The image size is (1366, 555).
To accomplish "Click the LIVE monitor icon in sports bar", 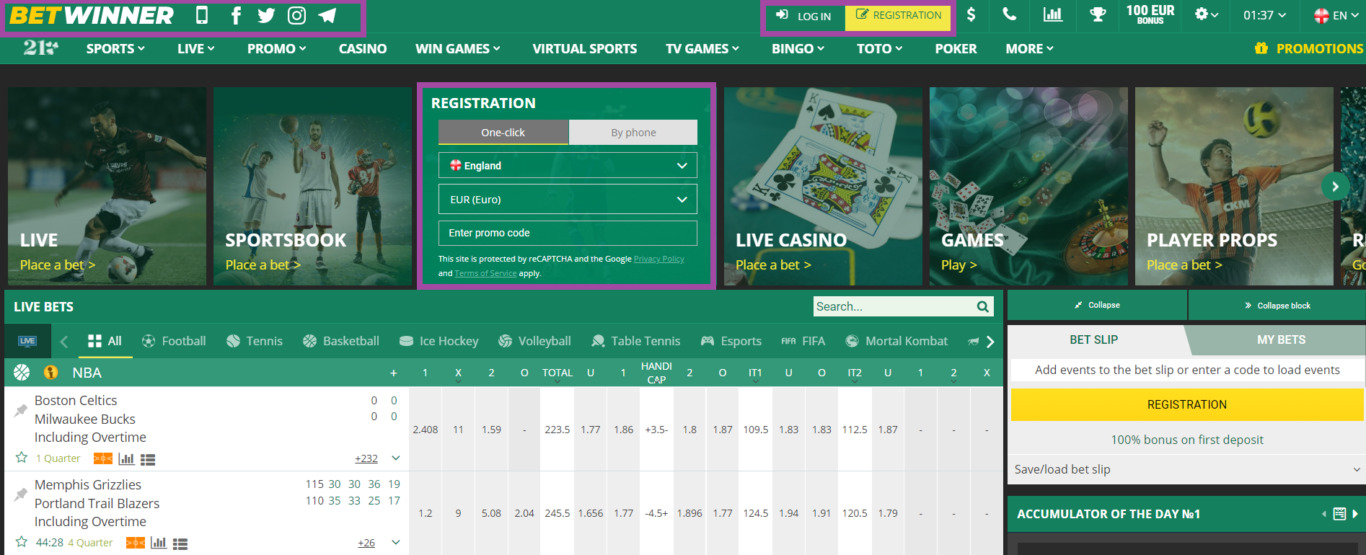I will [27, 341].
